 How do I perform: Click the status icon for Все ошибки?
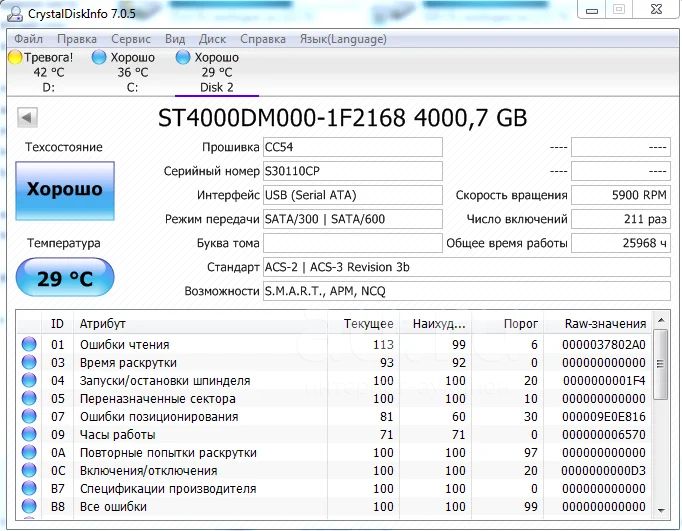pyautogui.click(x=29, y=506)
